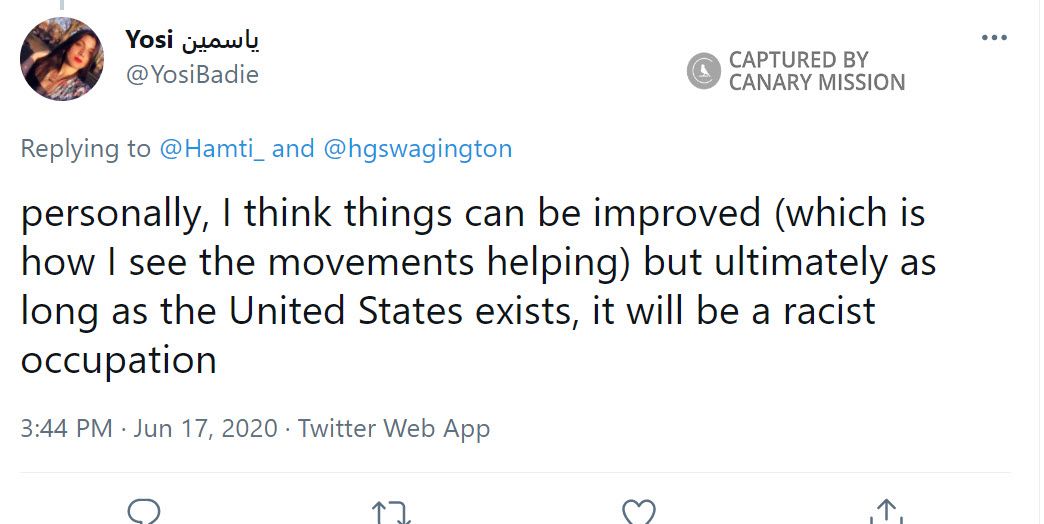Open the Twitter Web App source link
The width and height of the screenshot is (1044, 524).
tap(394, 429)
